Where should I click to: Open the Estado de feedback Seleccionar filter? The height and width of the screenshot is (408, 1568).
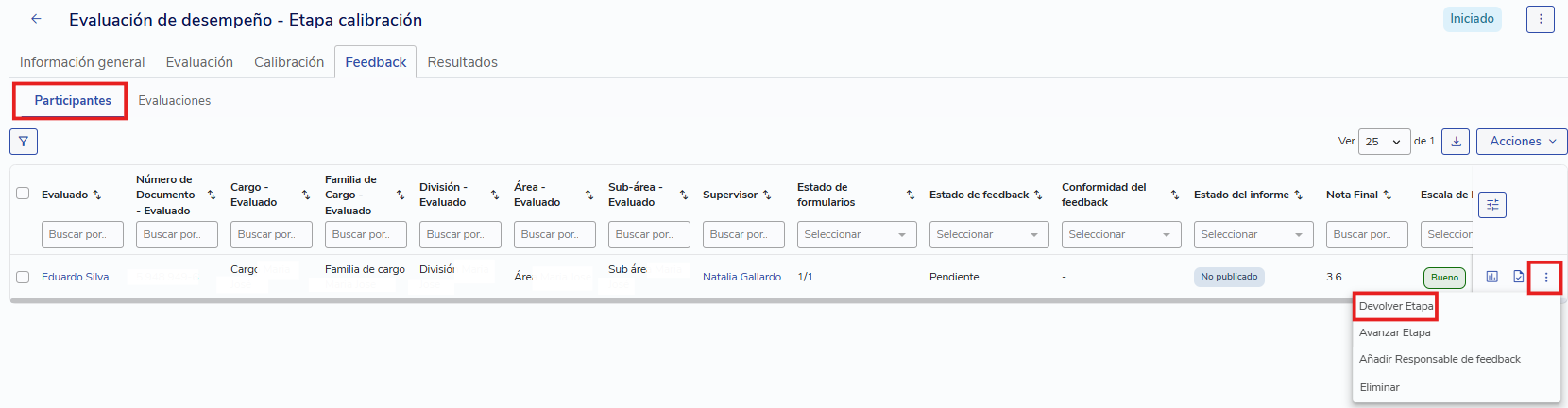[989, 234]
